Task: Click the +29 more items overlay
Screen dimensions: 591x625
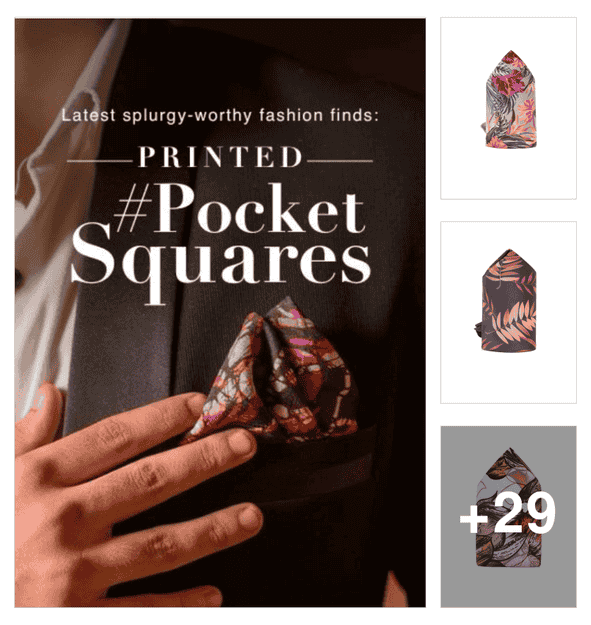Action: 508,516
